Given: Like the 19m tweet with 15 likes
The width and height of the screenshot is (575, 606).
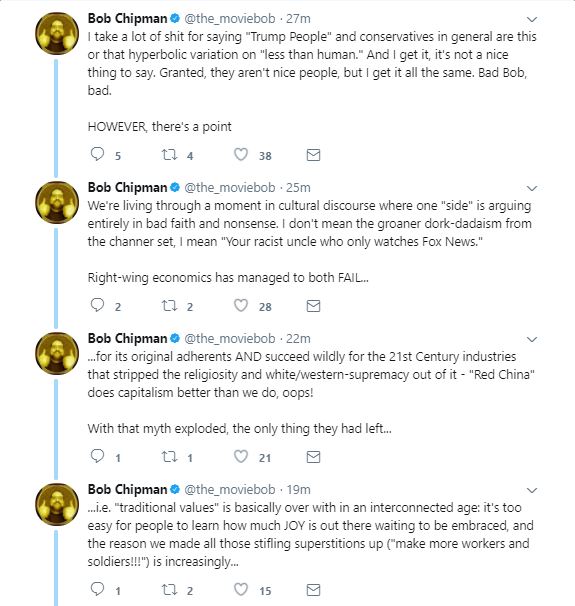Looking at the screenshot, I should click(x=241, y=590).
